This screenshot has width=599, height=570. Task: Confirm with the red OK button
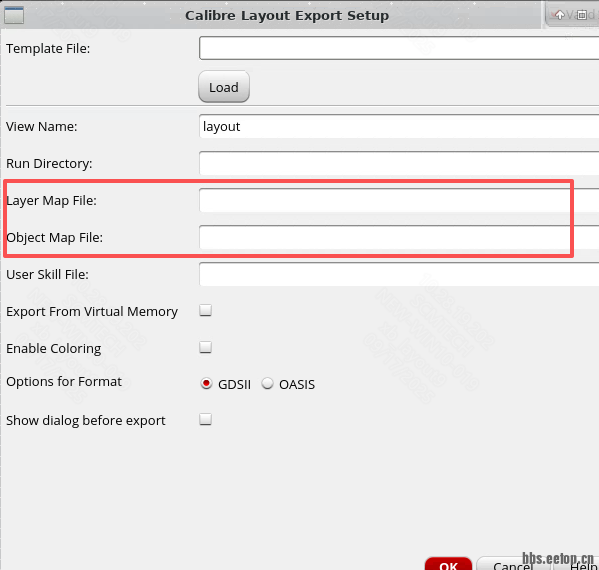(448, 564)
